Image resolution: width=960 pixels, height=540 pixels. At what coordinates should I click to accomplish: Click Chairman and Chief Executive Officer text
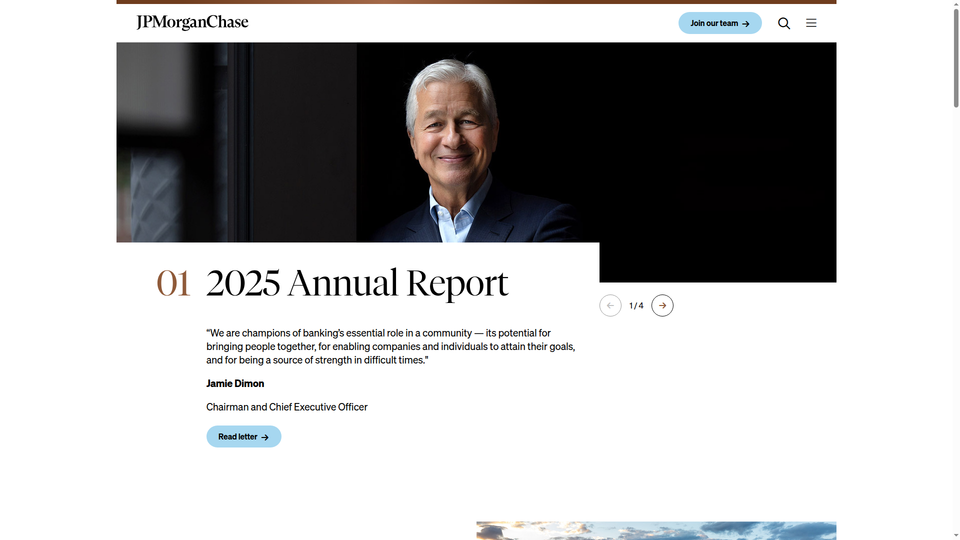287,407
